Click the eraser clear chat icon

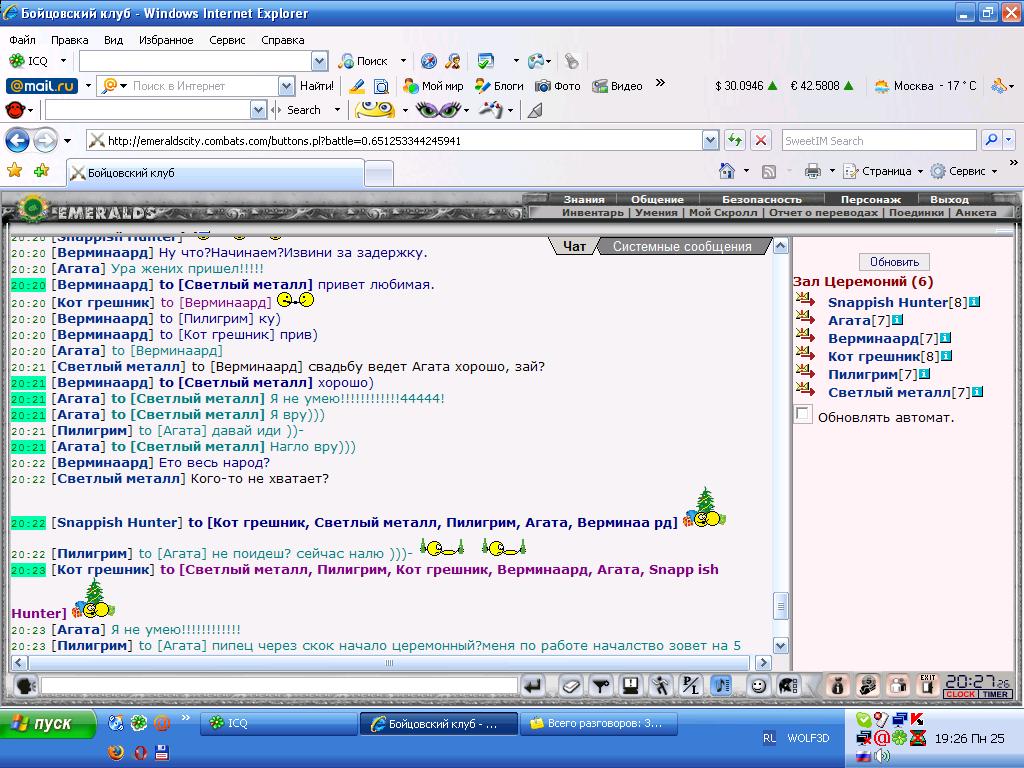(x=570, y=686)
